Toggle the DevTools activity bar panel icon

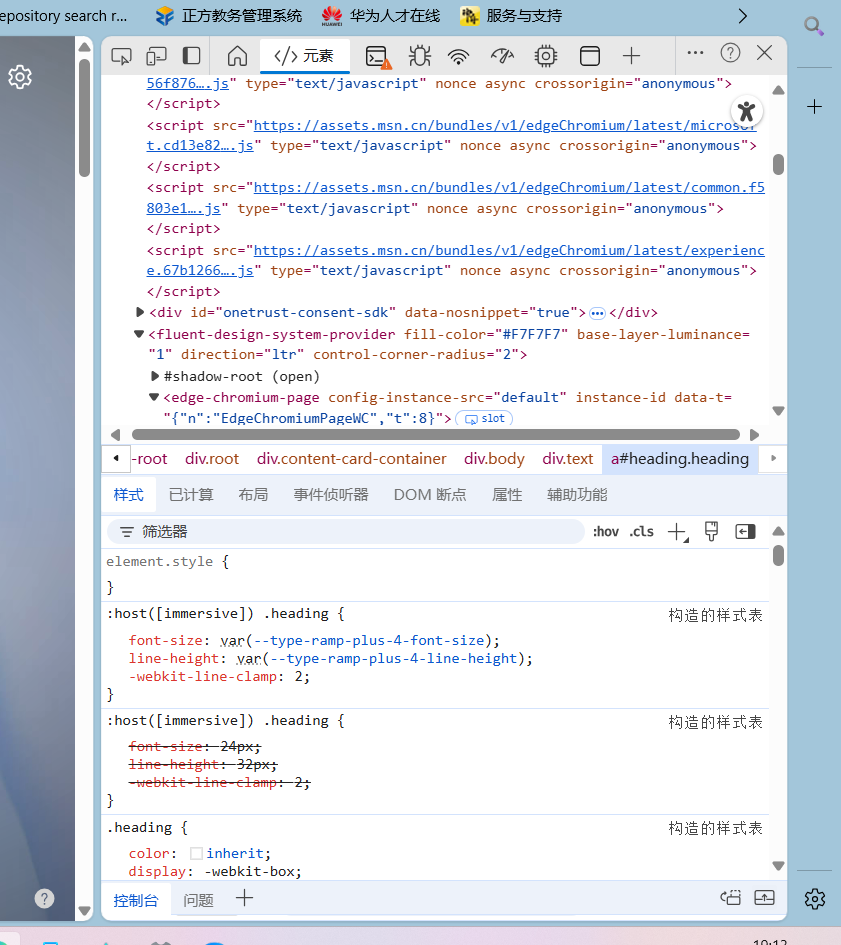[191, 56]
